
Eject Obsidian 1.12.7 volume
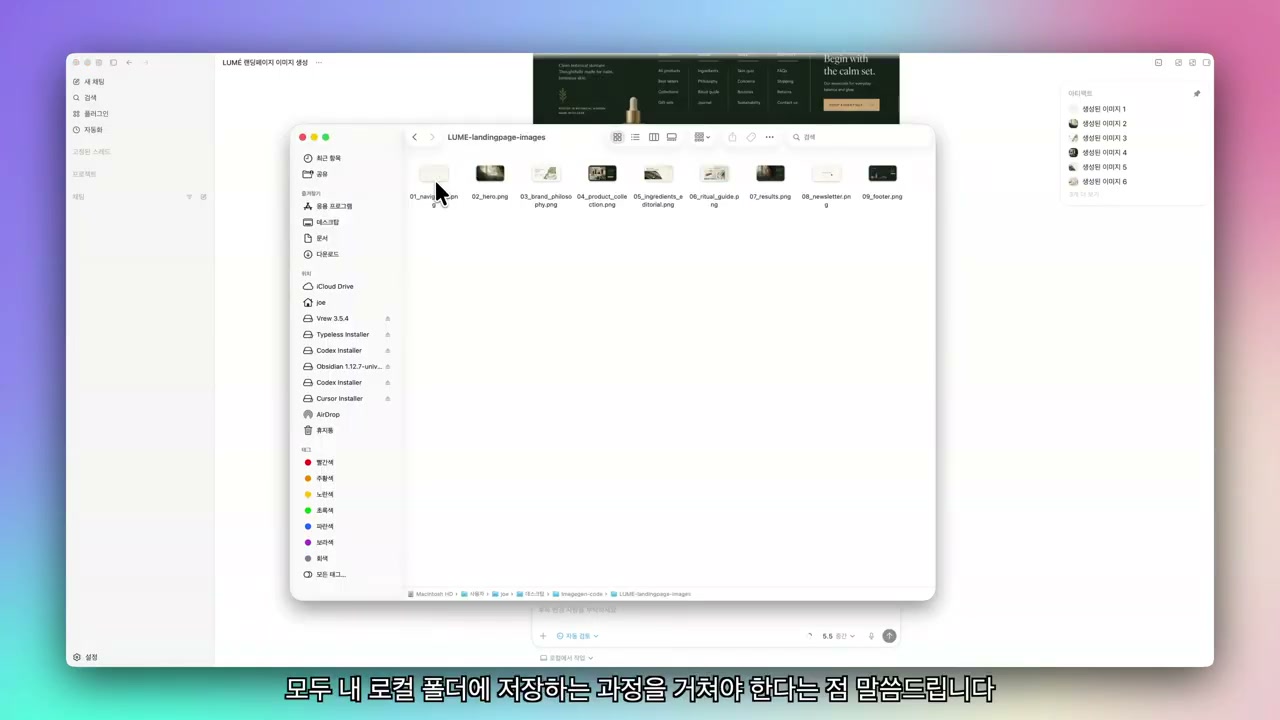(387, 366)
